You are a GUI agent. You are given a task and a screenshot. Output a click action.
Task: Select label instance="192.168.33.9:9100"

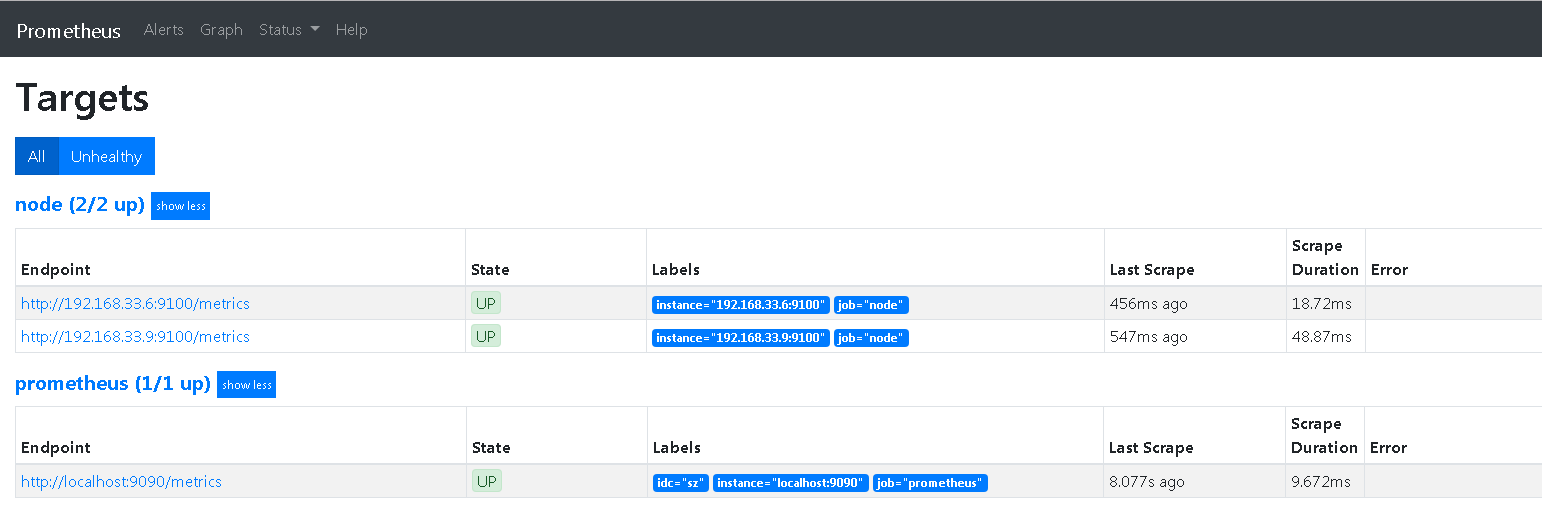pos(741,338)
